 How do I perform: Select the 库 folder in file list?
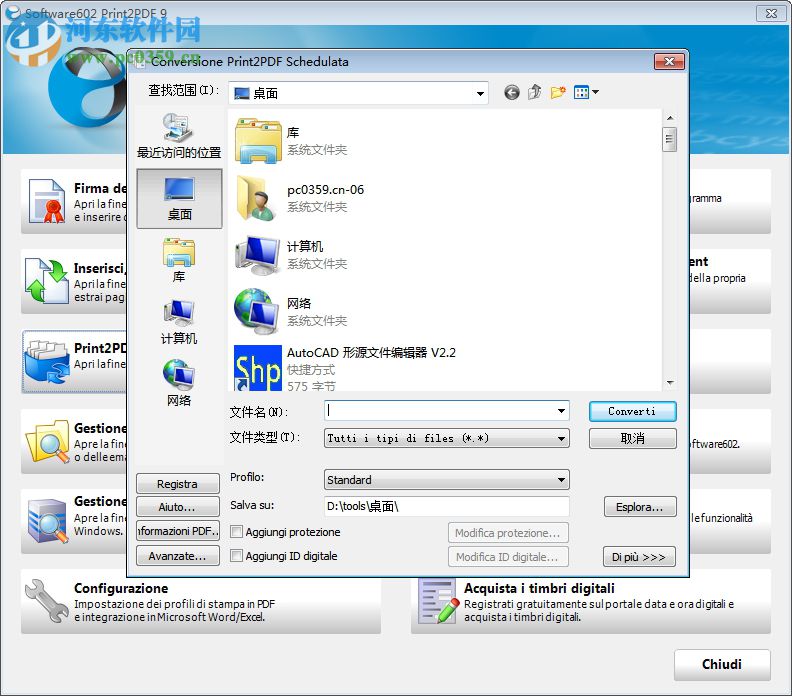pos(291,141)
